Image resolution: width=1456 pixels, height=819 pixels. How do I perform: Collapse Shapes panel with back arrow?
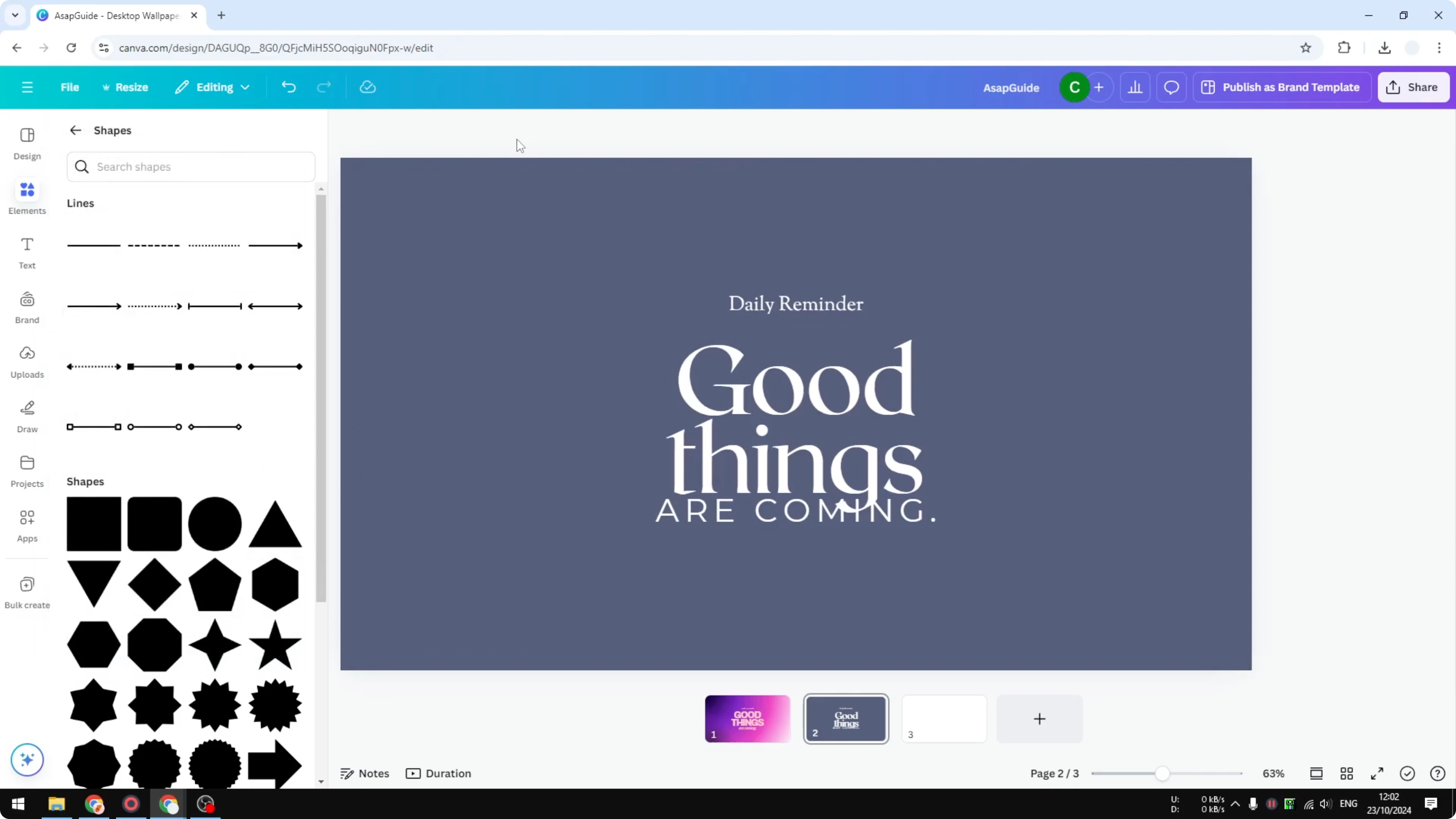point(75,130)
